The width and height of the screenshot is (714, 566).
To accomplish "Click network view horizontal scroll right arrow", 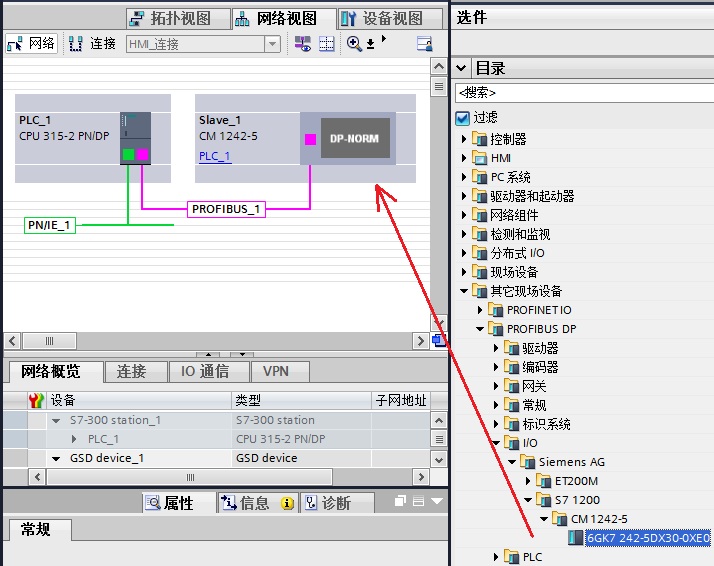I will pyautogui.click(x=420, y=341).
